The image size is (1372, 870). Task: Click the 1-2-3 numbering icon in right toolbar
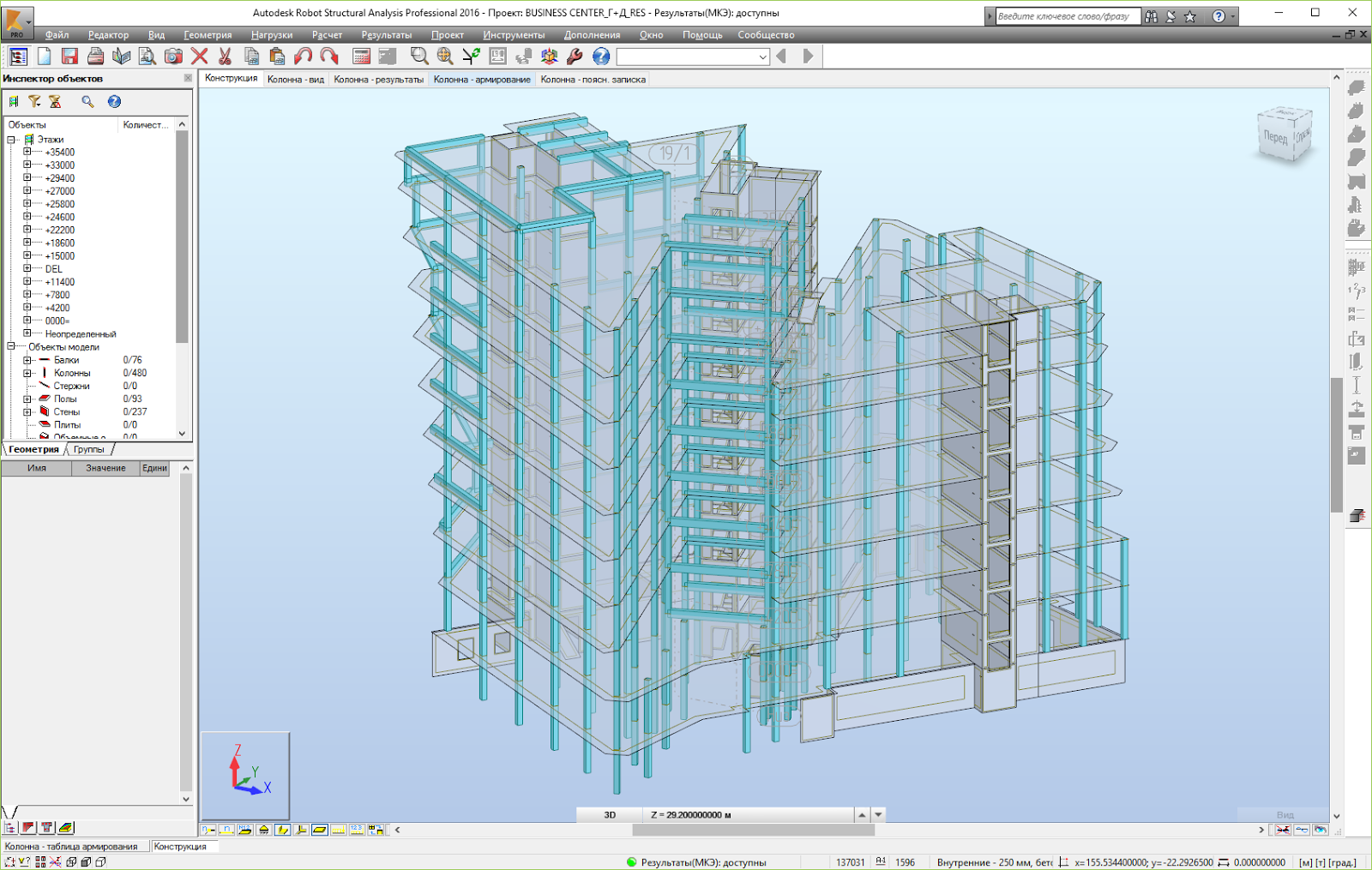tap(1357, 291)
